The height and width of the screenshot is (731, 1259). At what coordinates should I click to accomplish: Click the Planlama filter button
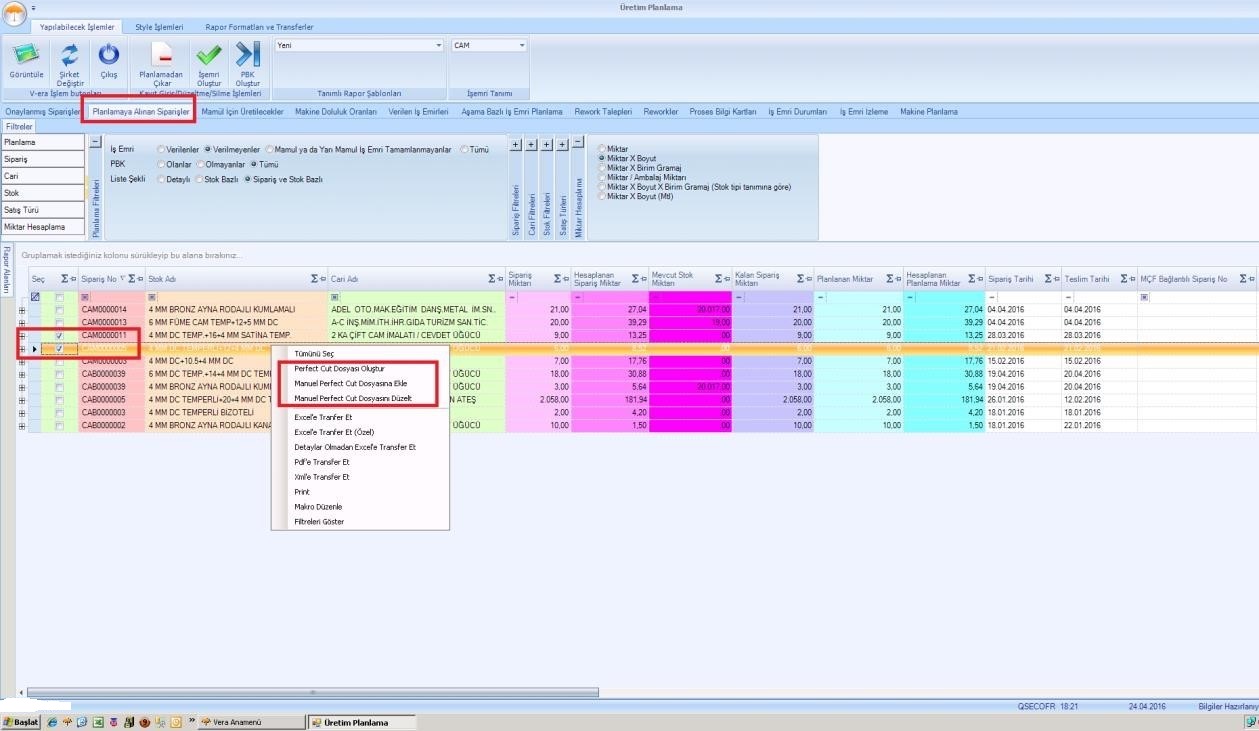tap(43, 143)
